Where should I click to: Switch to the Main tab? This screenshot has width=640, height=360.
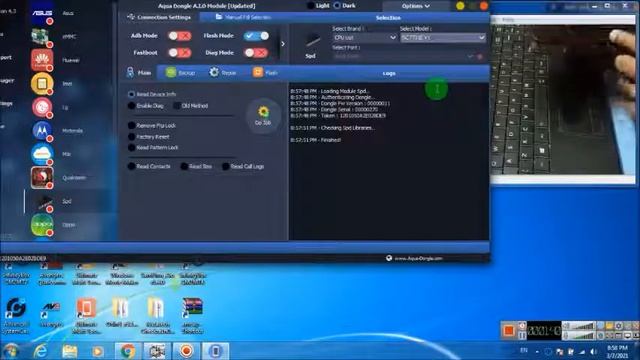tap(139, 73)
